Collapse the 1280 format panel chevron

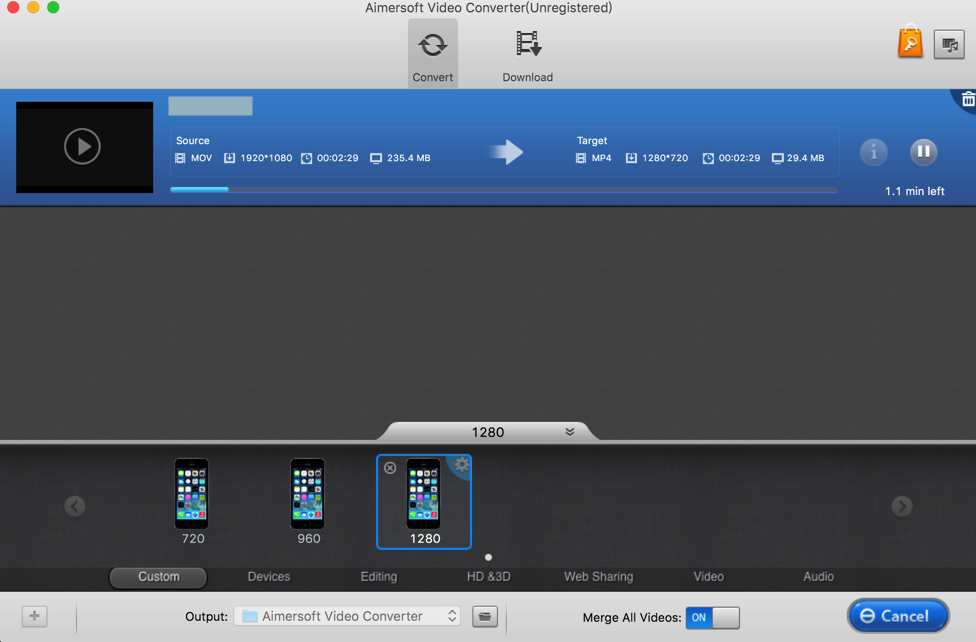click(570, 432)
